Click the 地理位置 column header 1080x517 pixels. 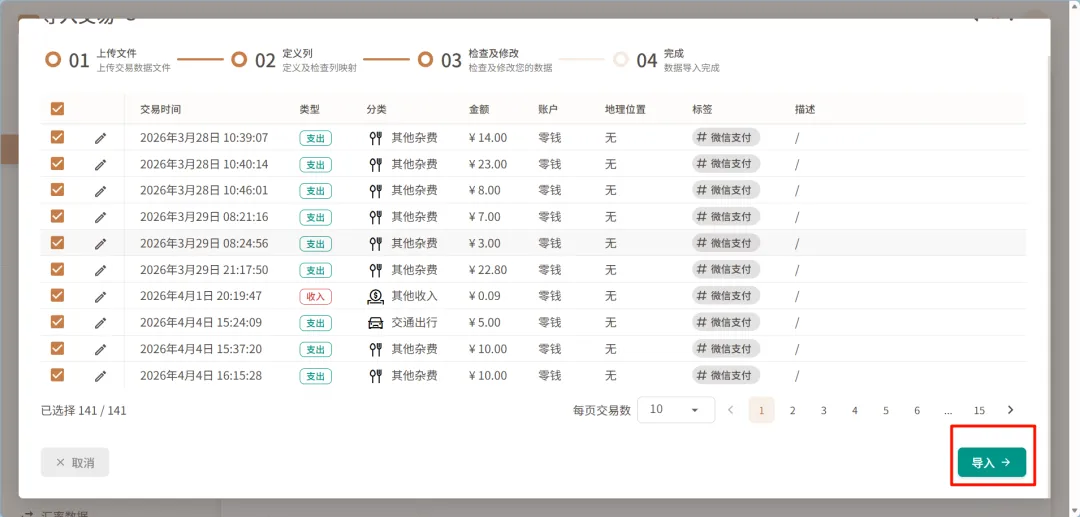point(625,109)
